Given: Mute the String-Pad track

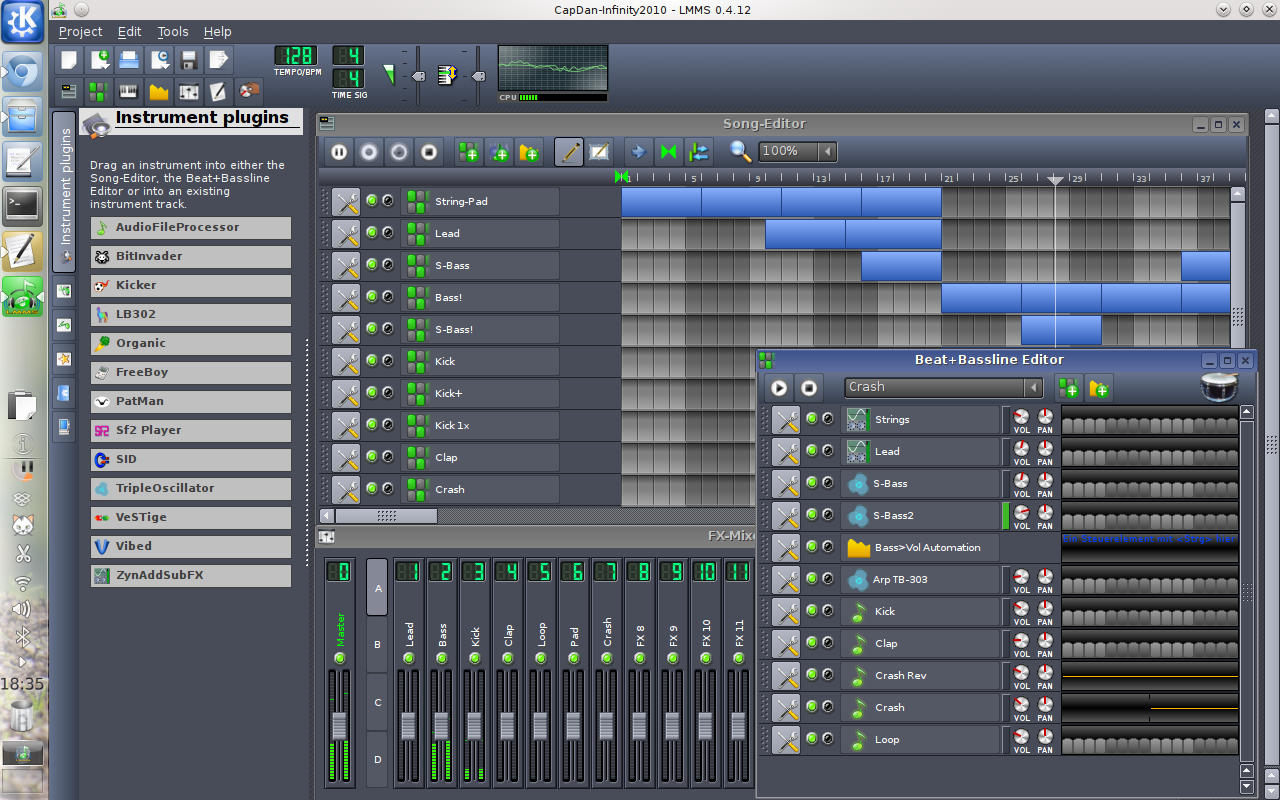Looking at the screenshot, I should [x=372, y=201].
